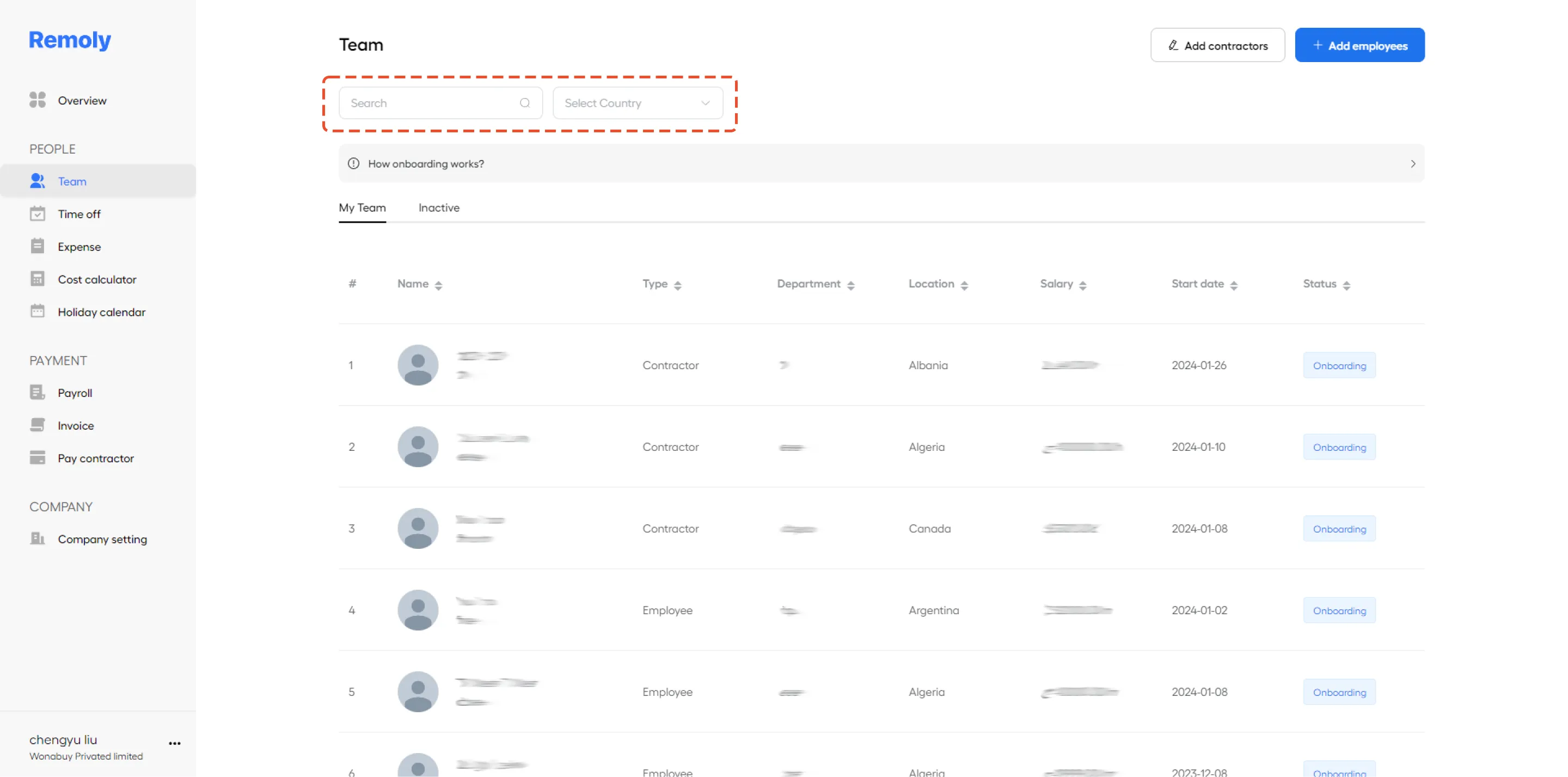Go to Time off page
1568x777 pixels.
pos(79,214)
